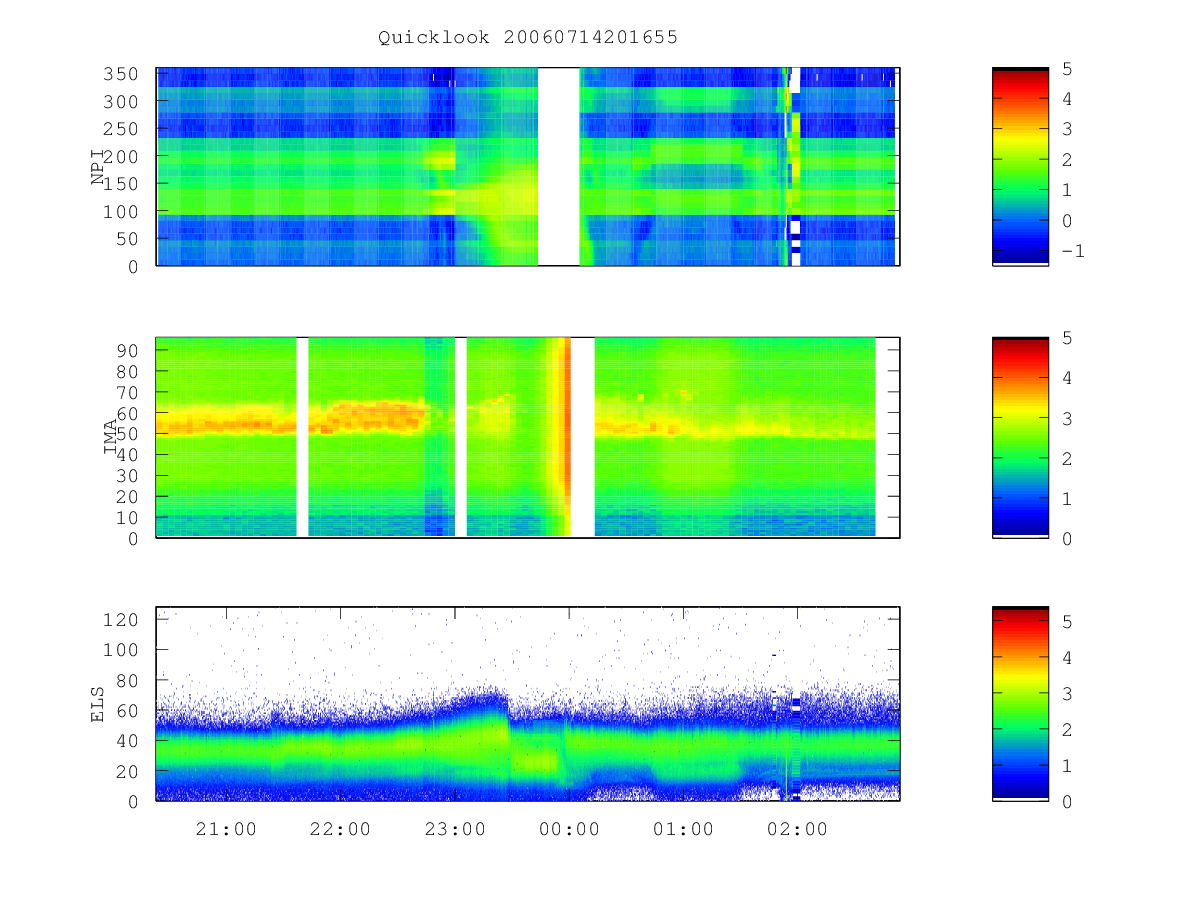The image size is (1200, 900).
Task: Click the IMA panel colorbar
Action: coord(1020,438)
